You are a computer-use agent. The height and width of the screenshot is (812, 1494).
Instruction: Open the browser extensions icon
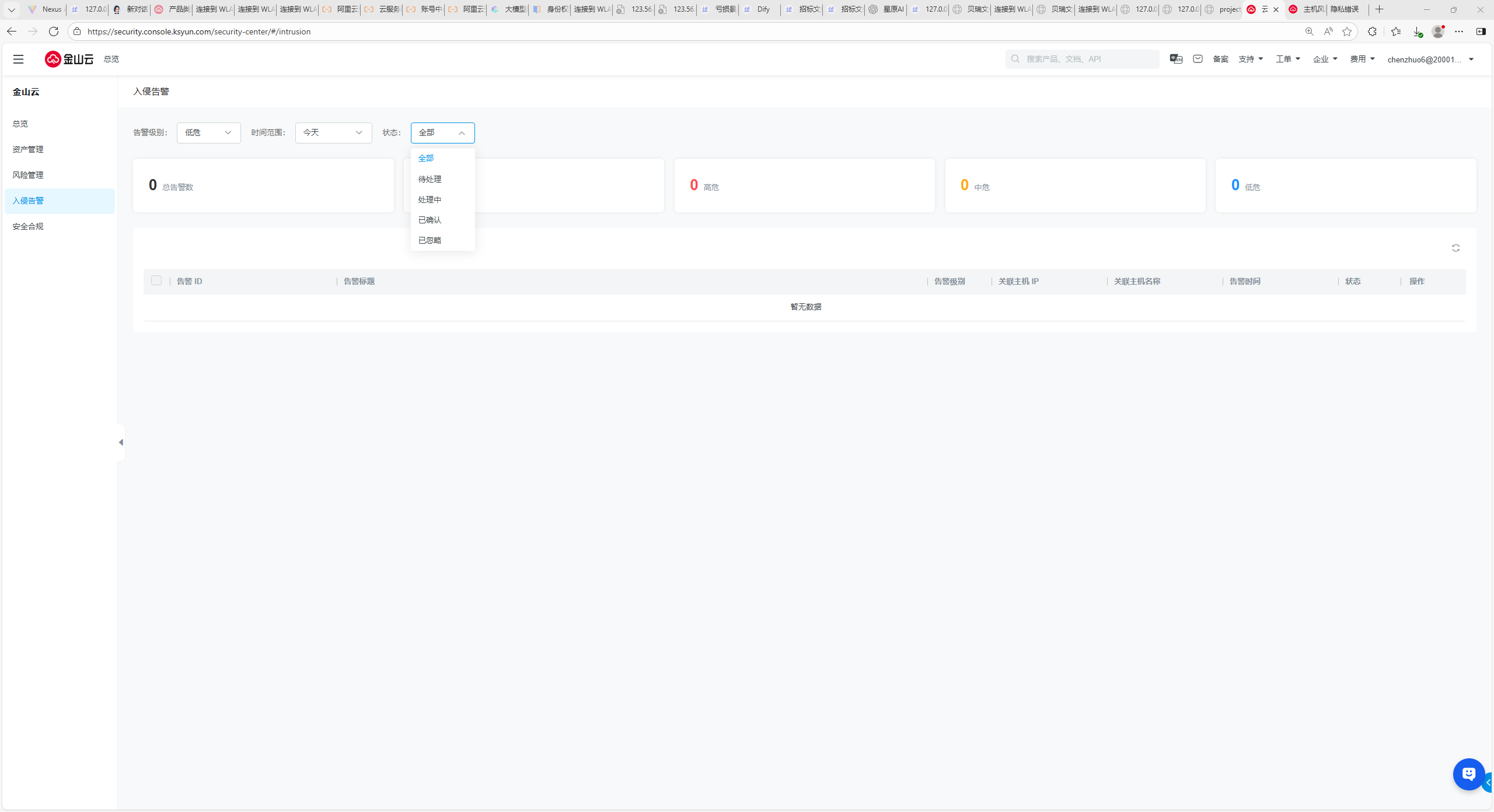[x=1372, y=32]
